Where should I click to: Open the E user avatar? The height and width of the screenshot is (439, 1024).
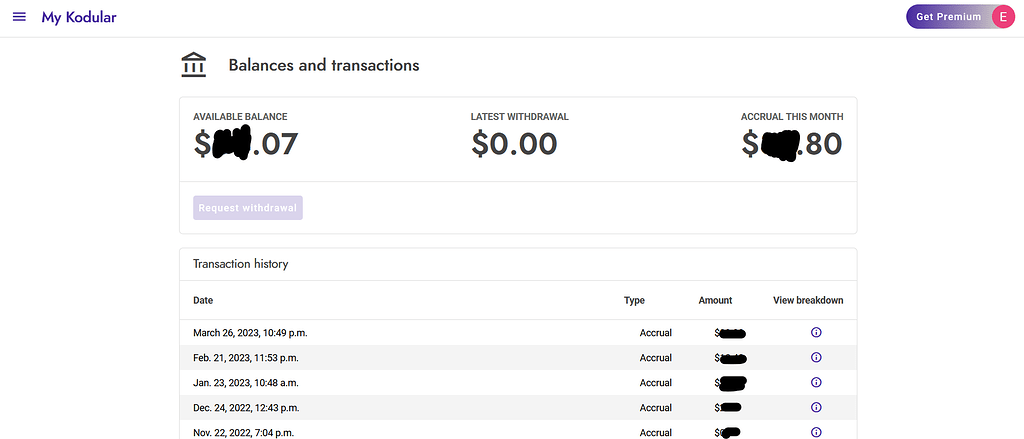point(1002,17)
